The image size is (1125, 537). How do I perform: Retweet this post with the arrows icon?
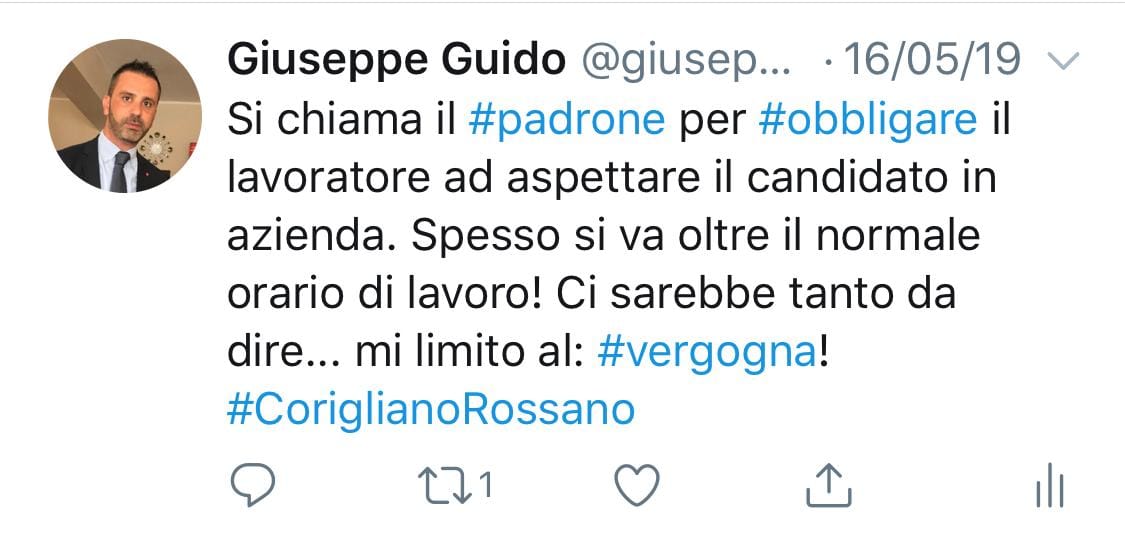click(445, 485)
